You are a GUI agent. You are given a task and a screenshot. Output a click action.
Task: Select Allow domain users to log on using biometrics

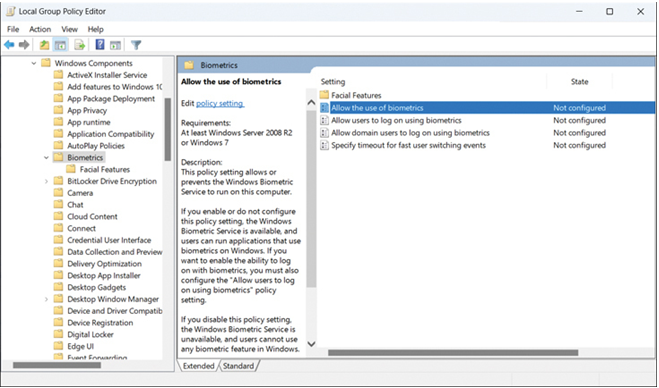click(410, 133)
